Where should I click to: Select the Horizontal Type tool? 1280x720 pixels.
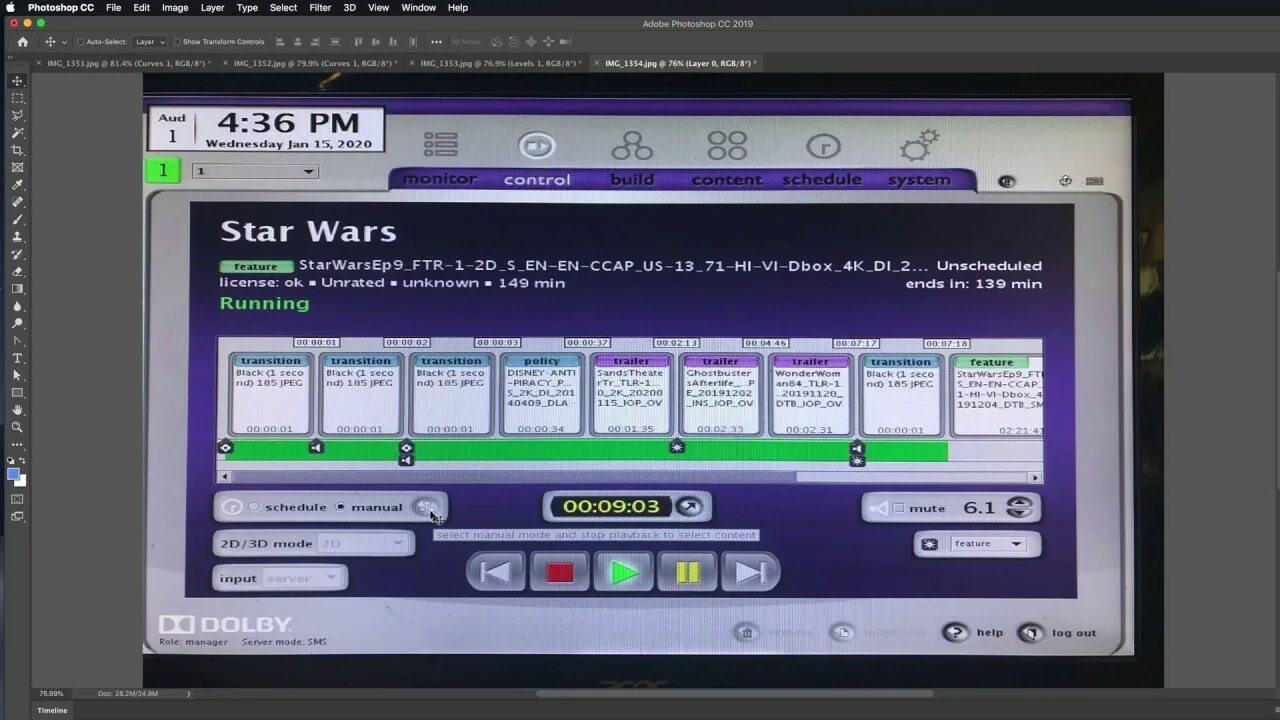coord(17,358)
